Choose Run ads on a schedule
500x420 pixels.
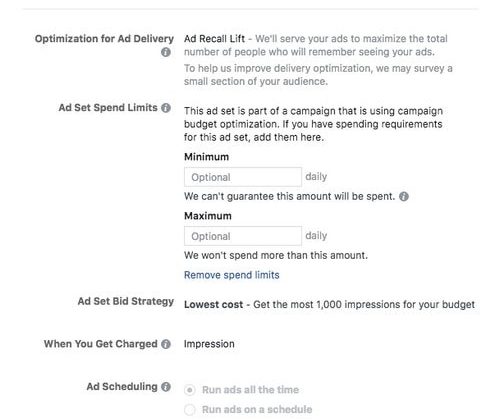(190, 409)
